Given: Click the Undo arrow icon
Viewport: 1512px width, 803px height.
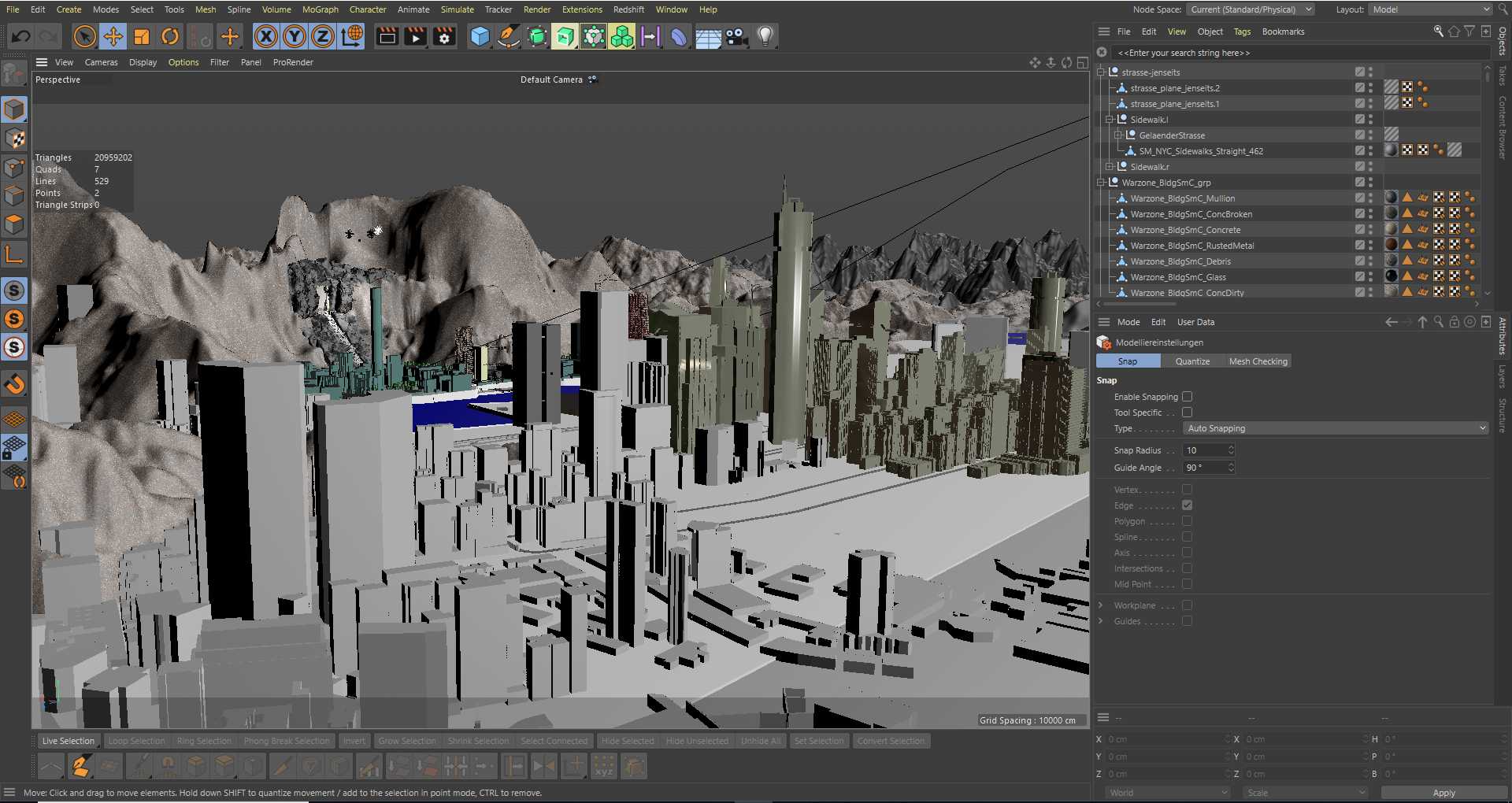Looking at the screenshot, I should point(21,36).
